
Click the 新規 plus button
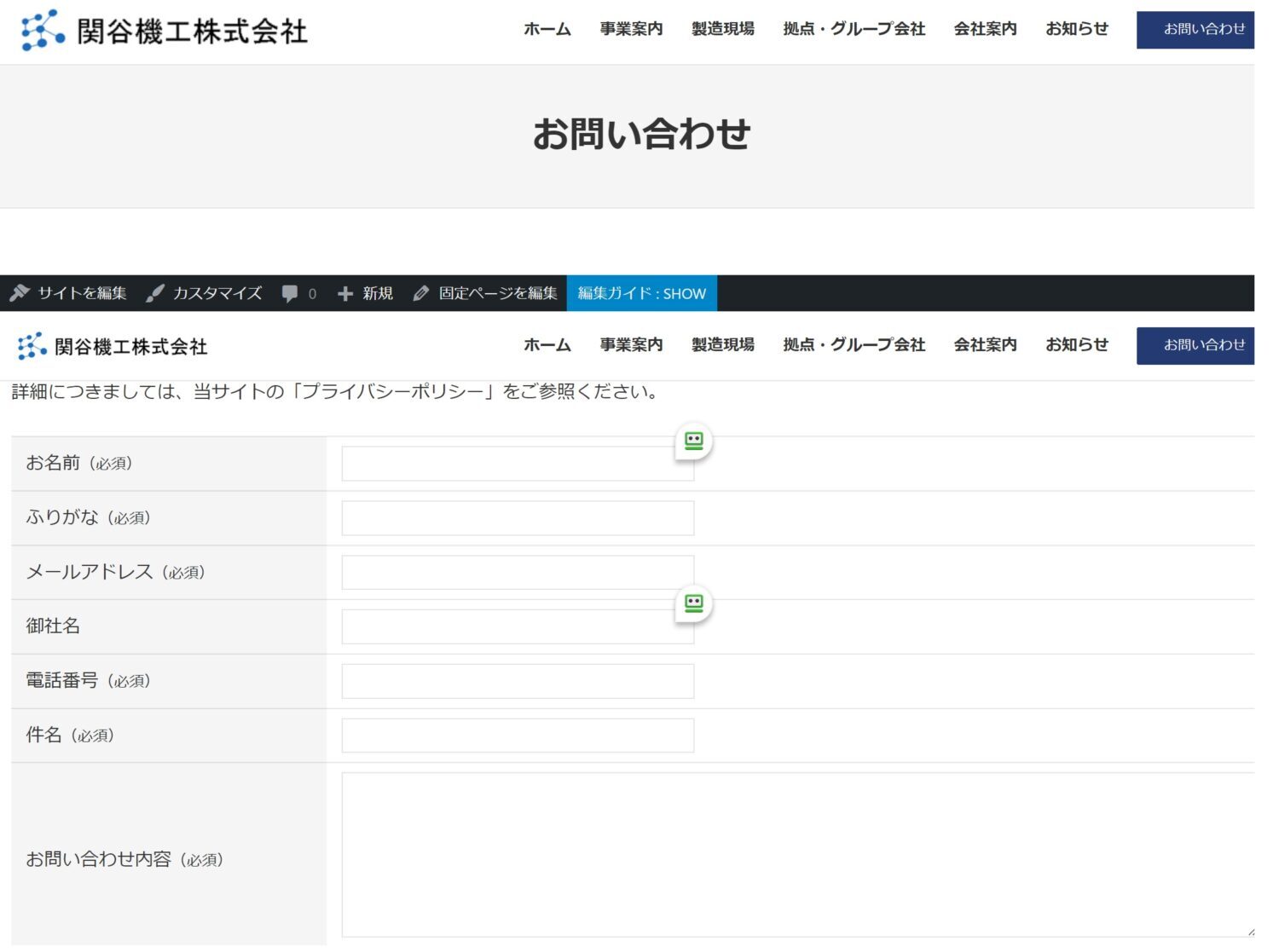365,293
